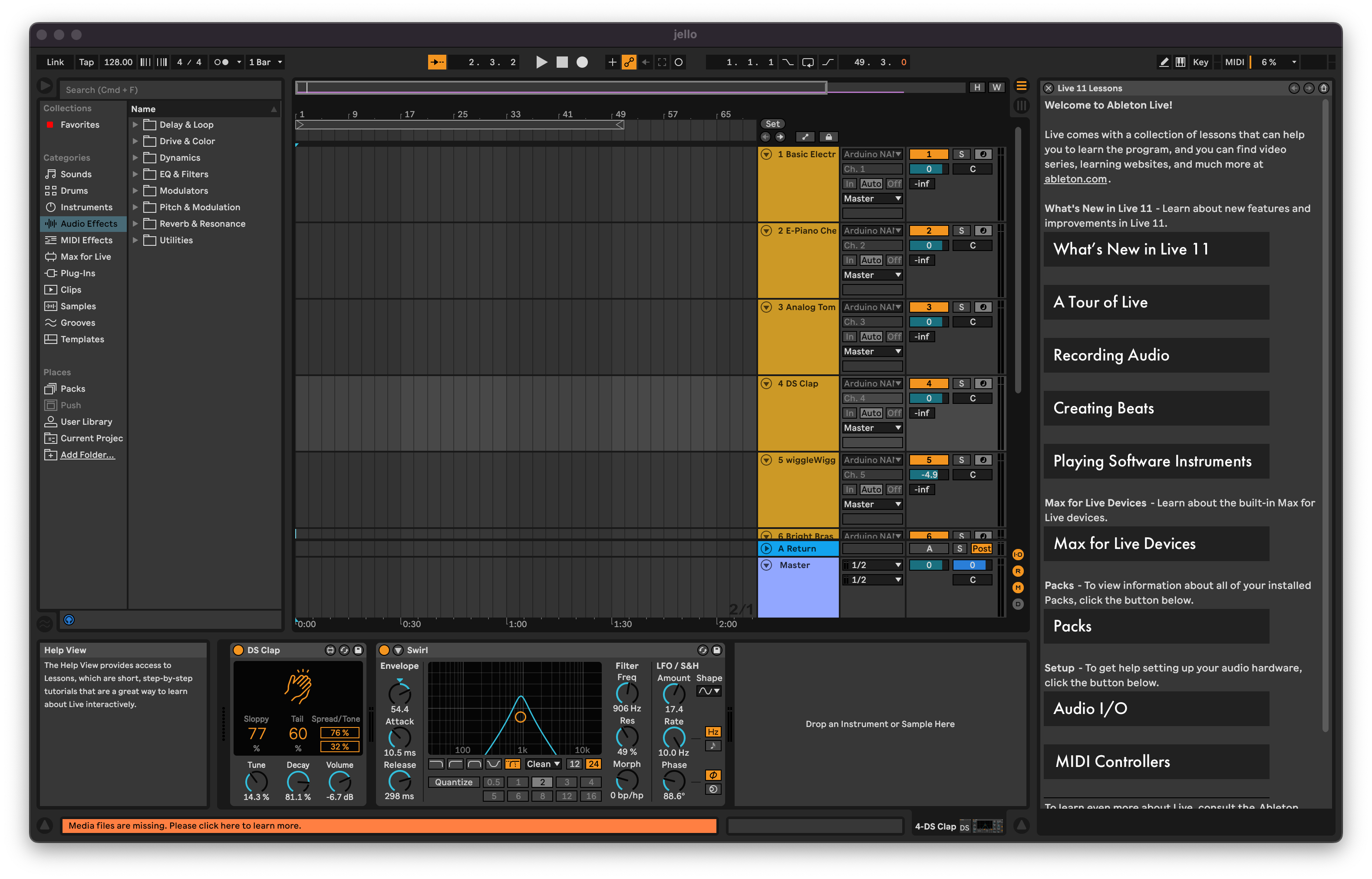The height and width of the screenshot is (879, 1372).
Task: Select the 24 dB filter slope
Action: [x=593, y=764]
